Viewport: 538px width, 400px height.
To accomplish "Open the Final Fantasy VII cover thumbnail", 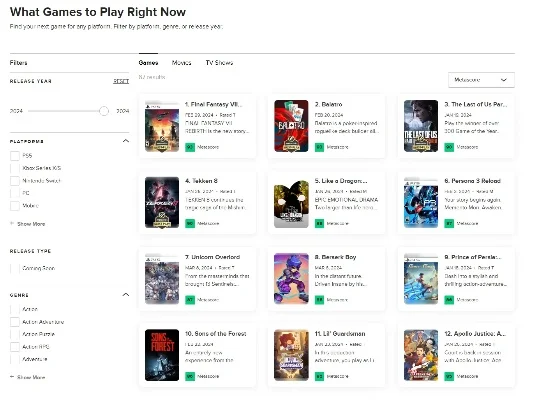I will pos(162,126).
